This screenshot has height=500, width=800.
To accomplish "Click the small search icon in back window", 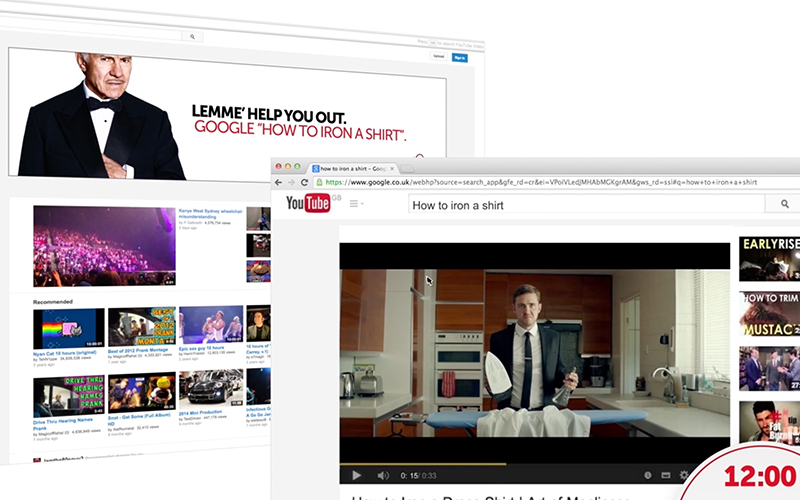I will pos(192,37).
